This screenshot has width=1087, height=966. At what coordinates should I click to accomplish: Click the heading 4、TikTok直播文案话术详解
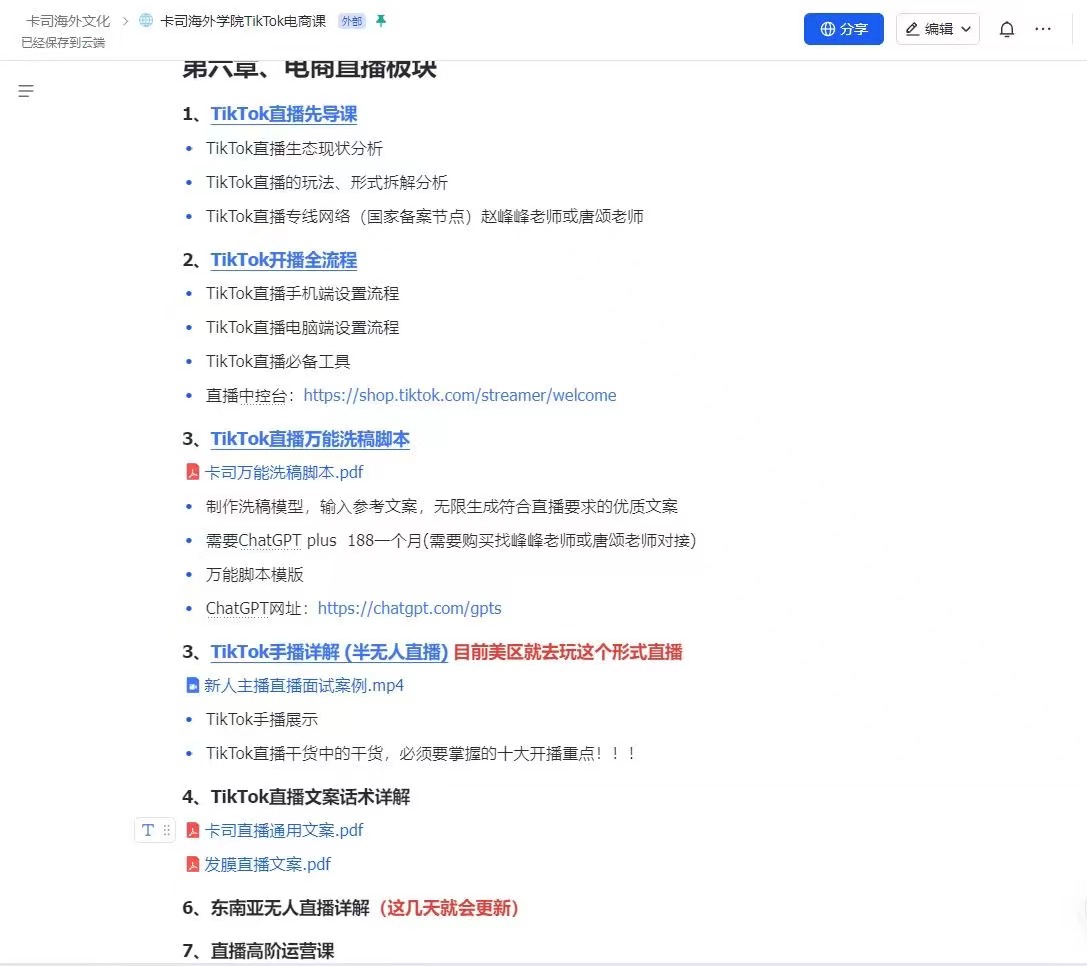[296, 797]
